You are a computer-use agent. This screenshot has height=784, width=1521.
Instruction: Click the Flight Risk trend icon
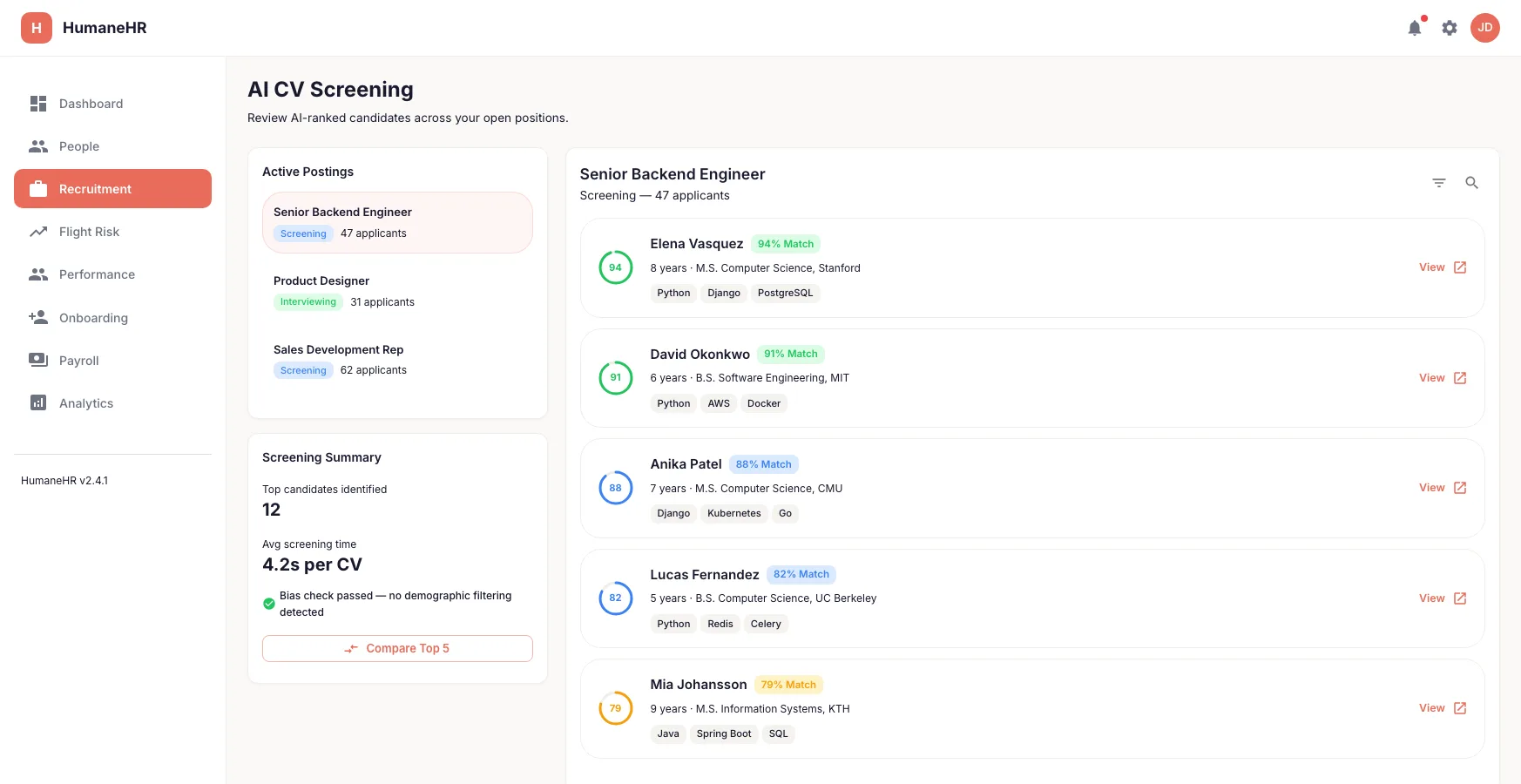click(x=38, y=232)
